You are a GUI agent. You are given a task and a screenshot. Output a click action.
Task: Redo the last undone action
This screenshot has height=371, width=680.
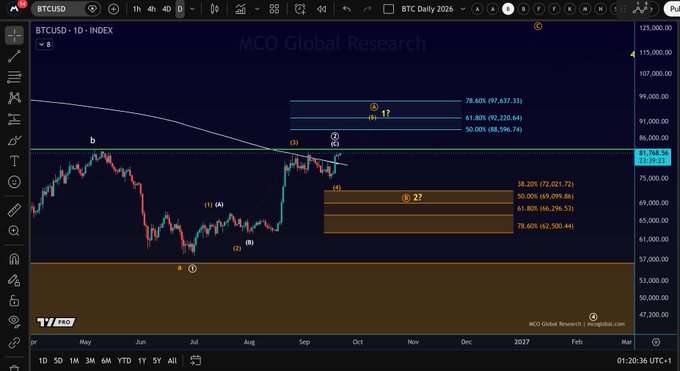[367, 9]
